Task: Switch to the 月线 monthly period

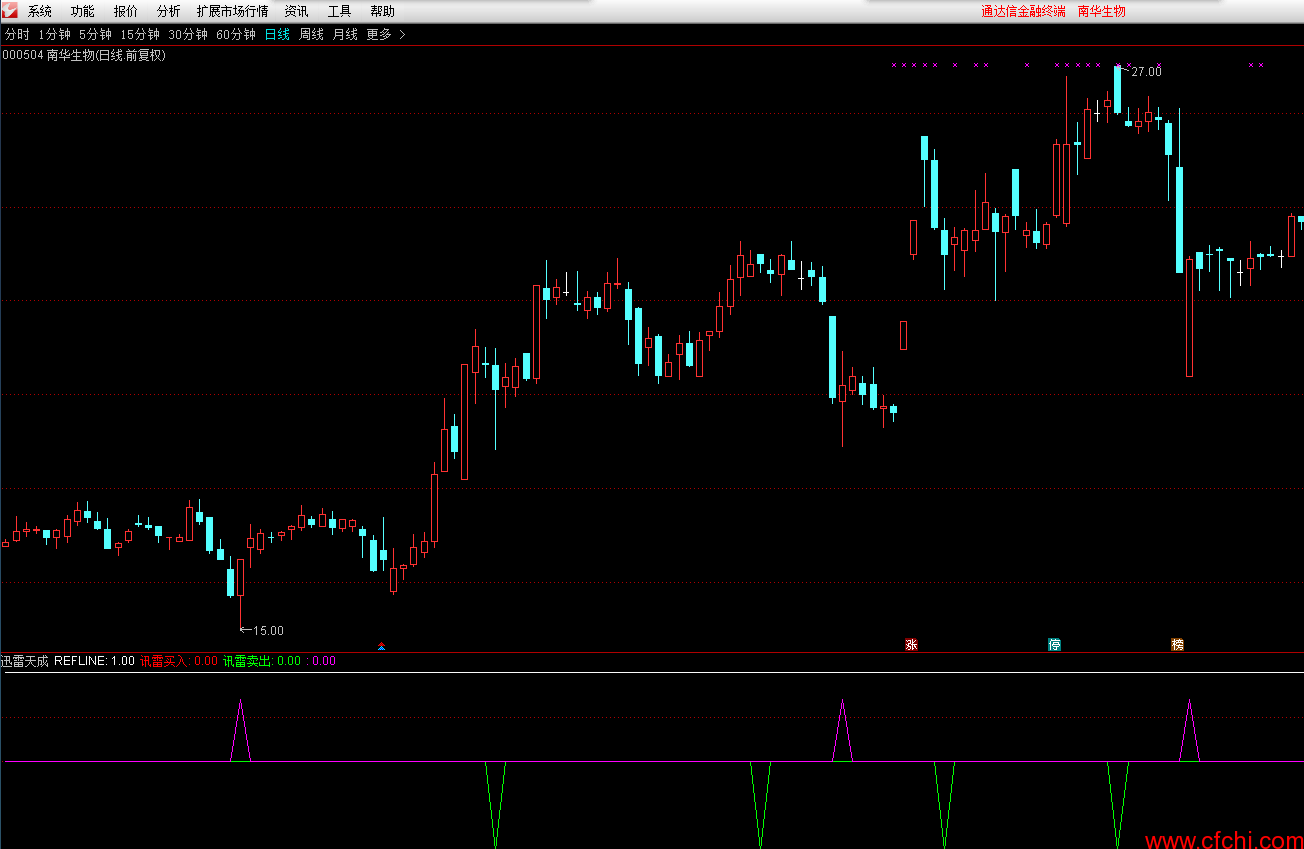Action: pos(345,34)
